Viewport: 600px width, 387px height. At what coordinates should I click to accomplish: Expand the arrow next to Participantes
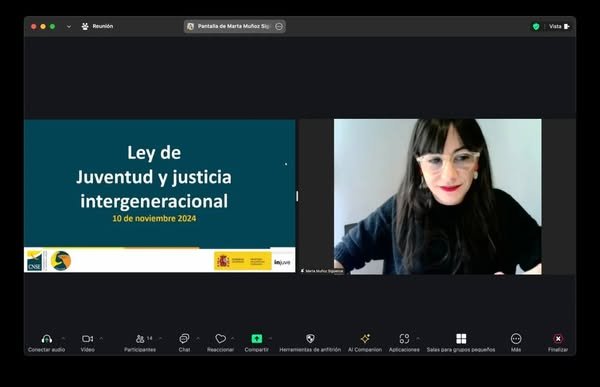[x=160, y=338]
